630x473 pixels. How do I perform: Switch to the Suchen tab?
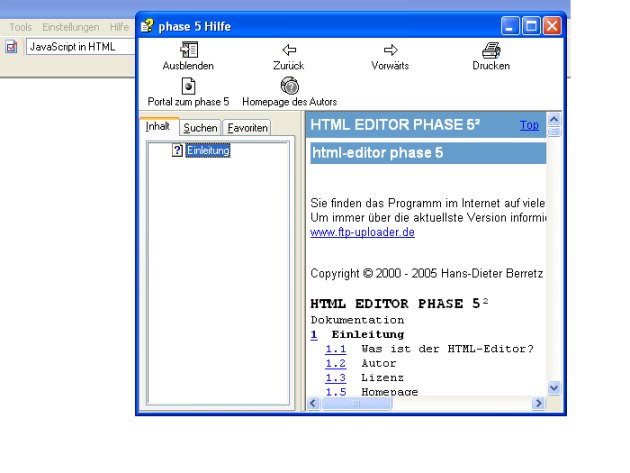tap(200, 128)
